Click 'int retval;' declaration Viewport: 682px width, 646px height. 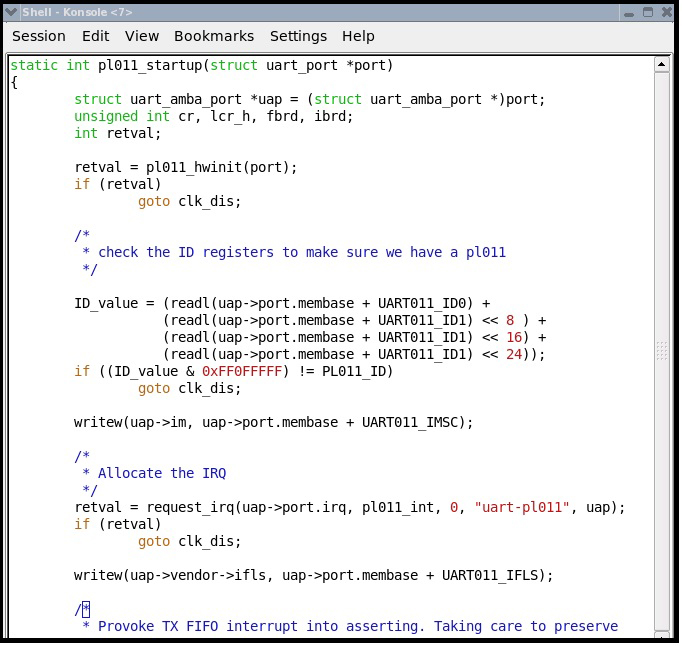click(118, 133)
